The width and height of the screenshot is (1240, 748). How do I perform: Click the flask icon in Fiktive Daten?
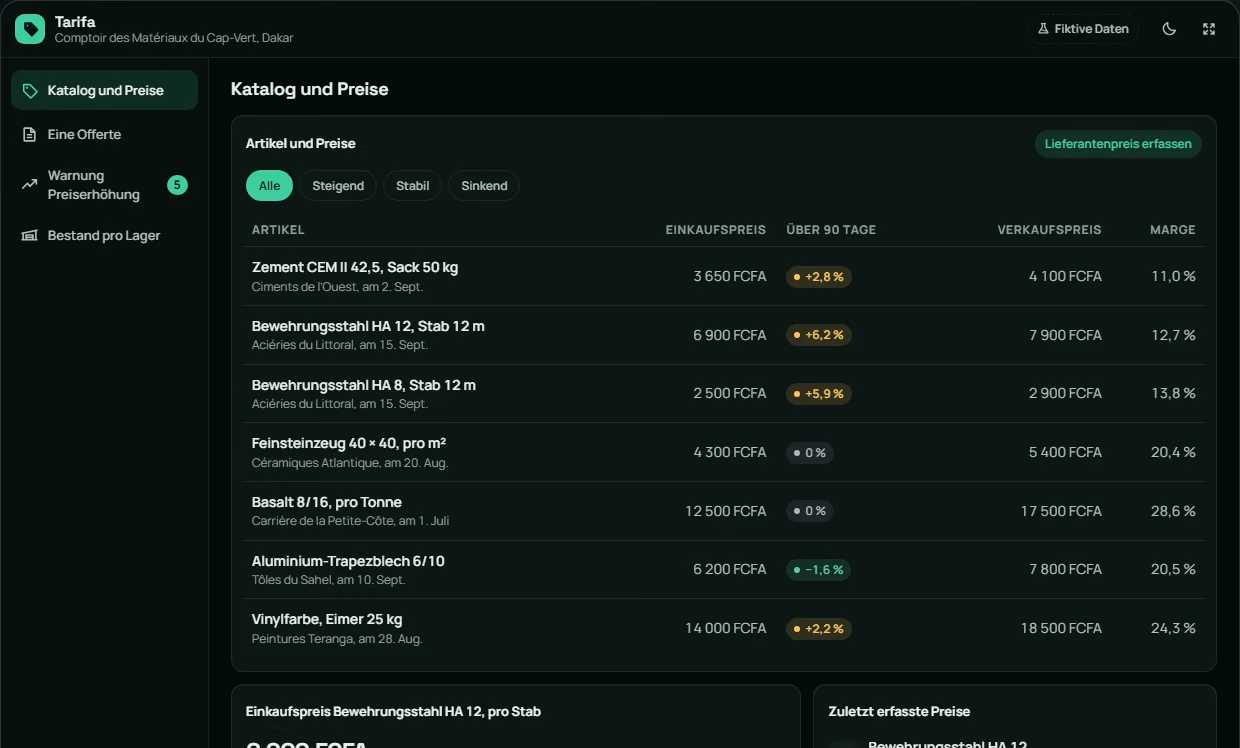(x=1043, y=29)
